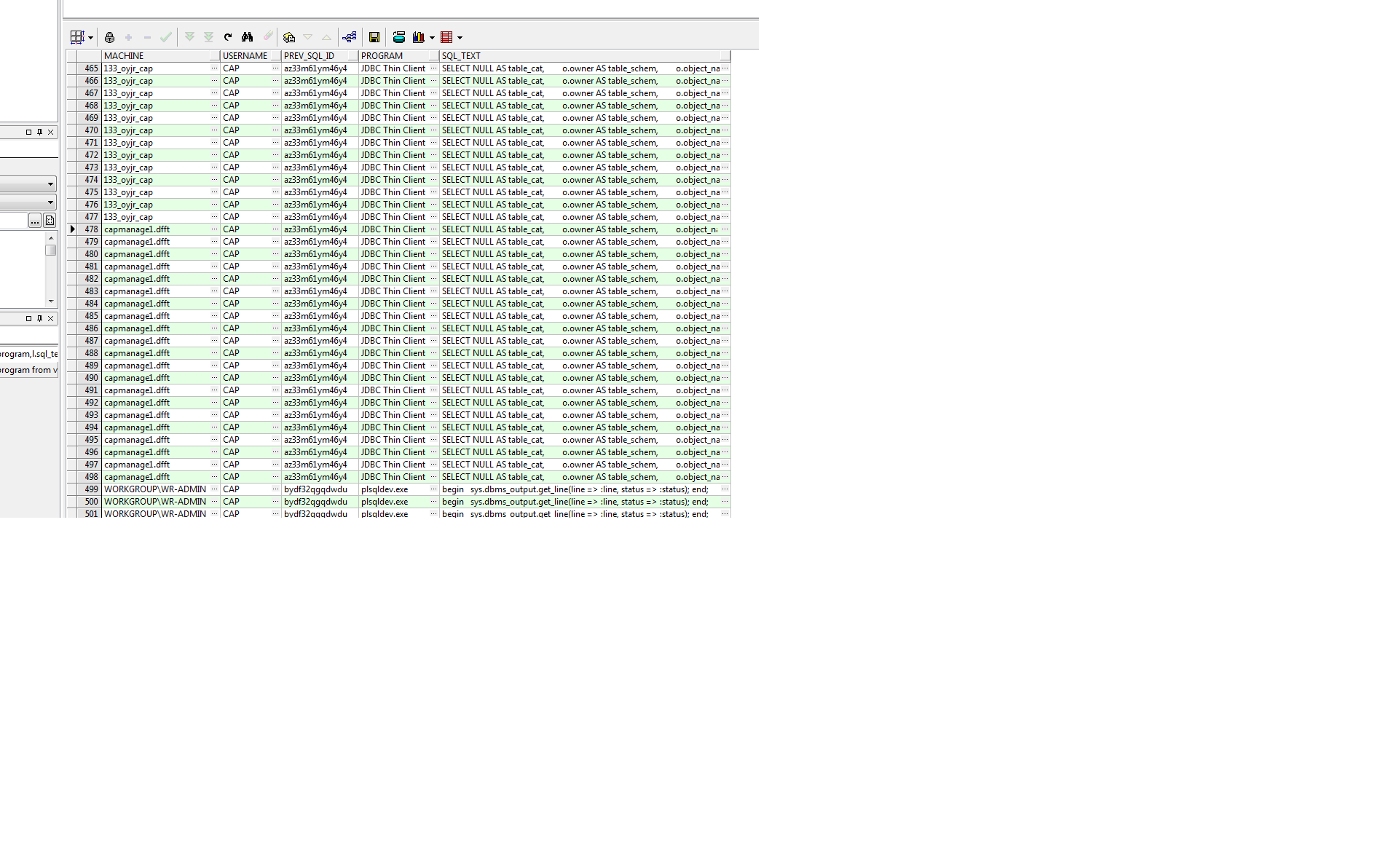This screenshot has width=1375, height=868.
Task: Open dropdown arrow next to chart icon
Action: tap(432, 38)
